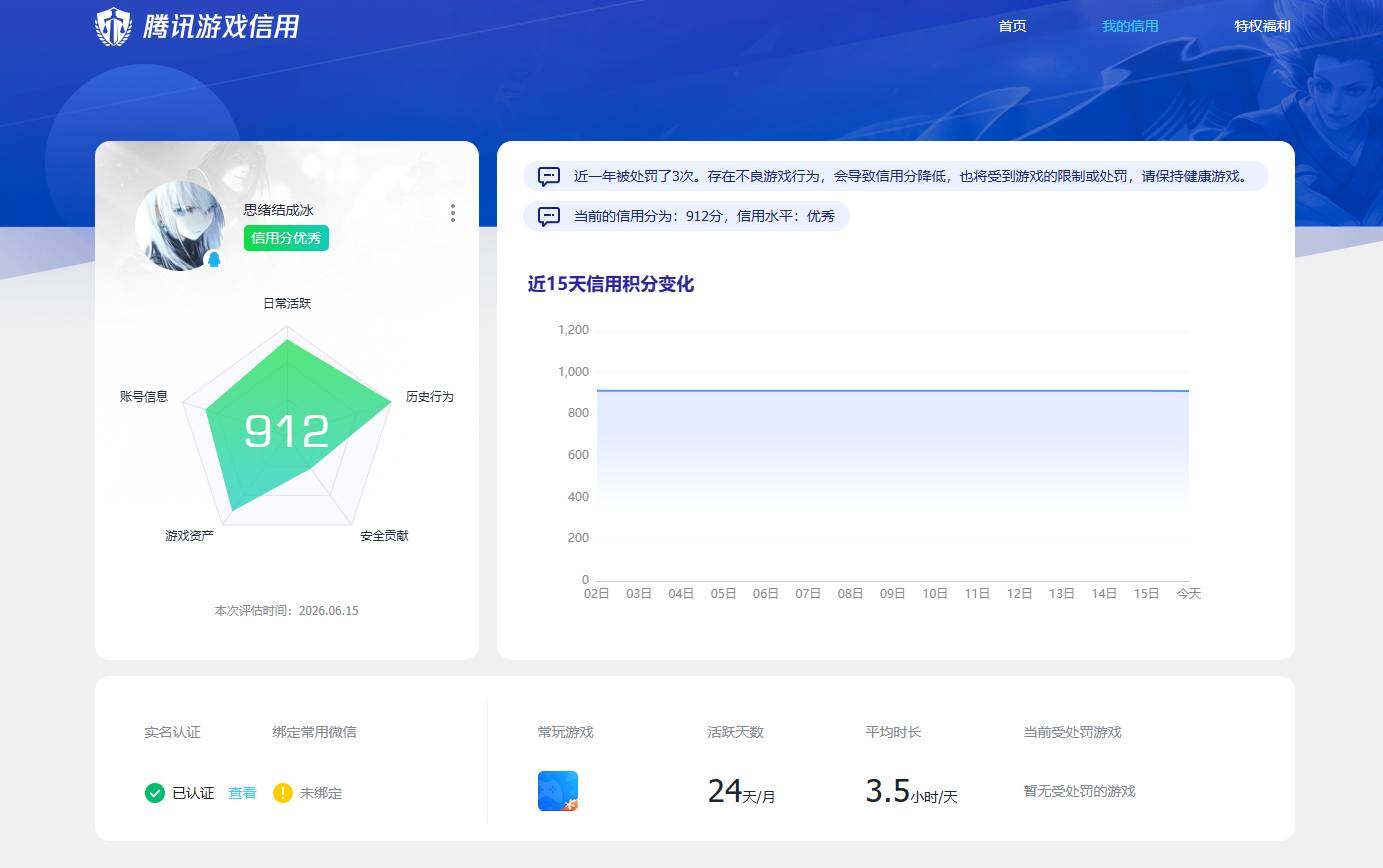
Task: Click the 08日 label on chart axis
Action: 850,593
